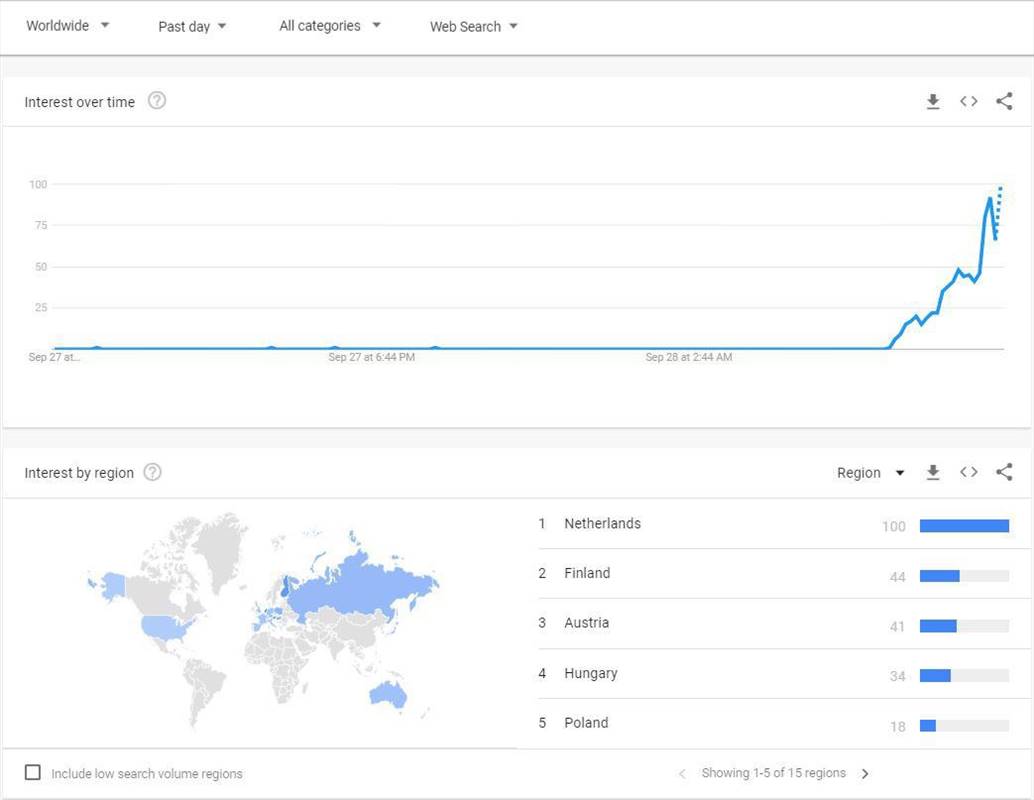This screenshot has width=1034, height=800.
Task: Open Finland region entry
Action: point(587,573)
